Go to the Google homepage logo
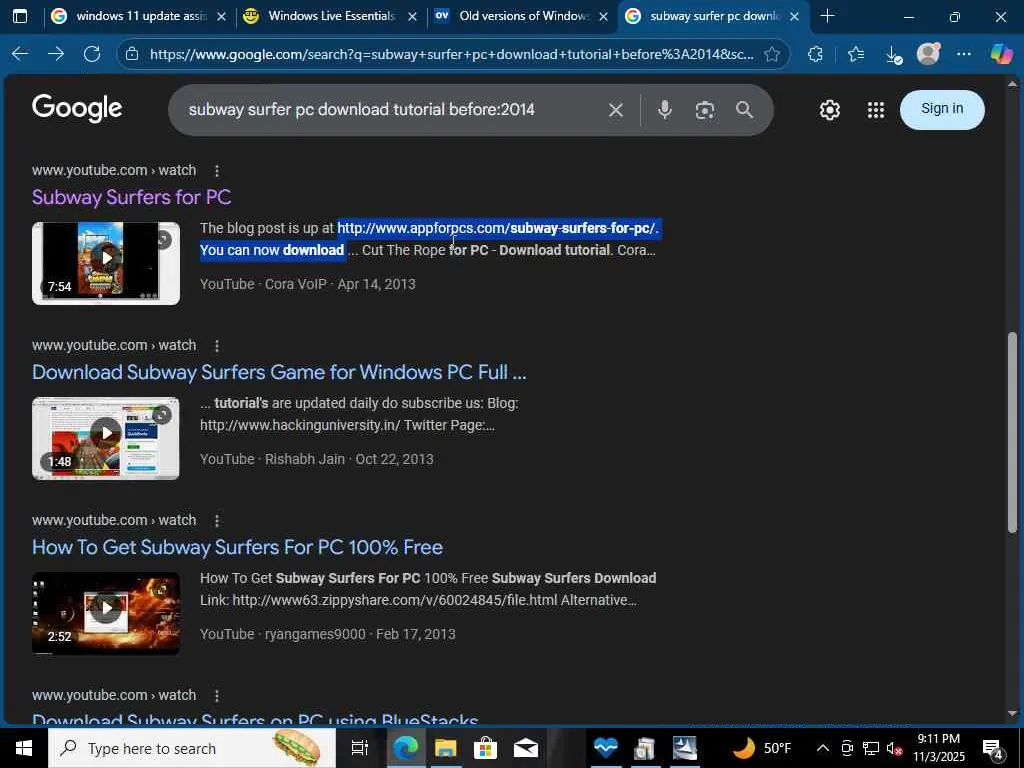 (77, 108)
